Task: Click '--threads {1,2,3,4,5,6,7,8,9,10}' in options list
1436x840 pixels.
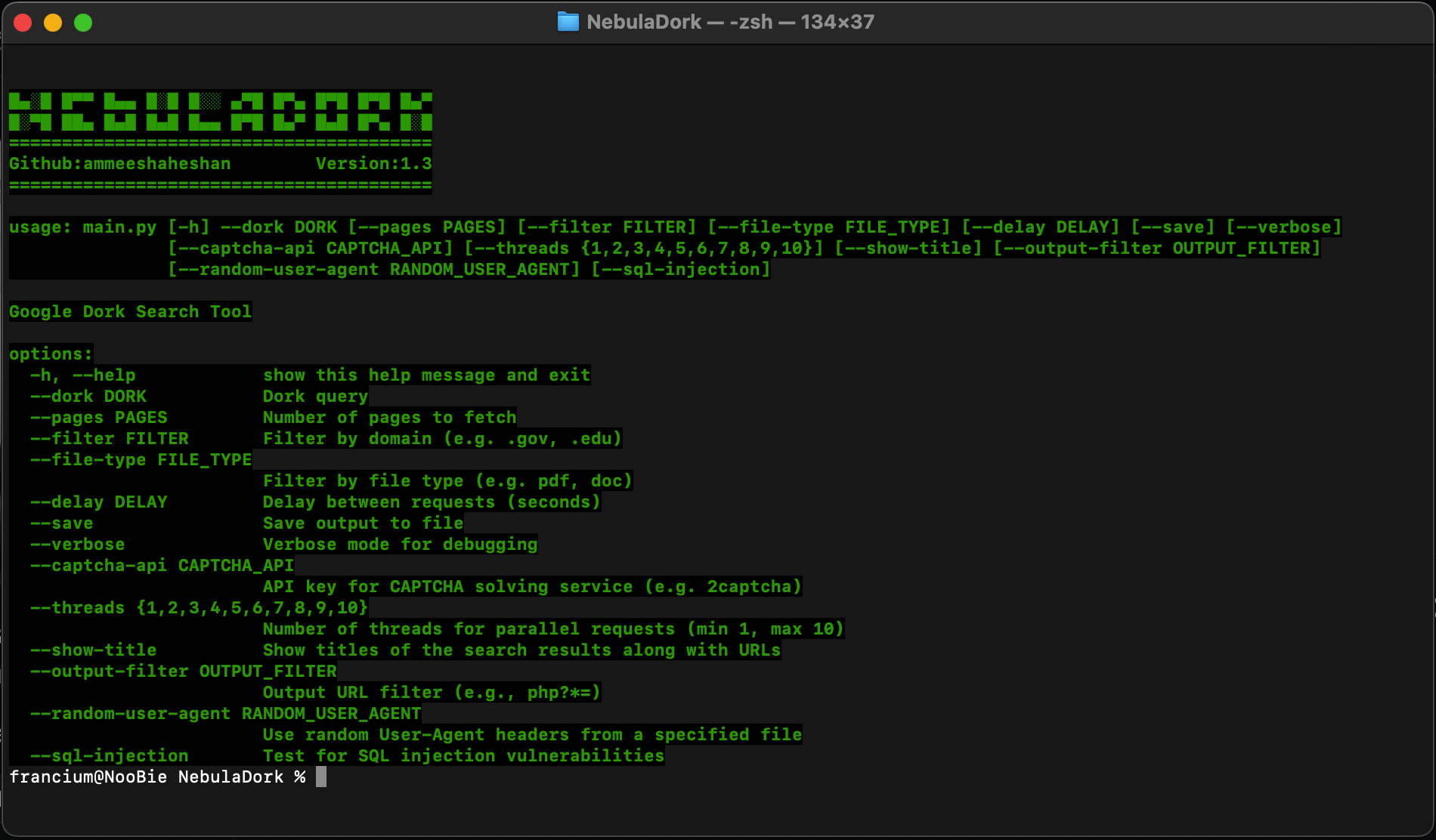Action: [200, 607]
